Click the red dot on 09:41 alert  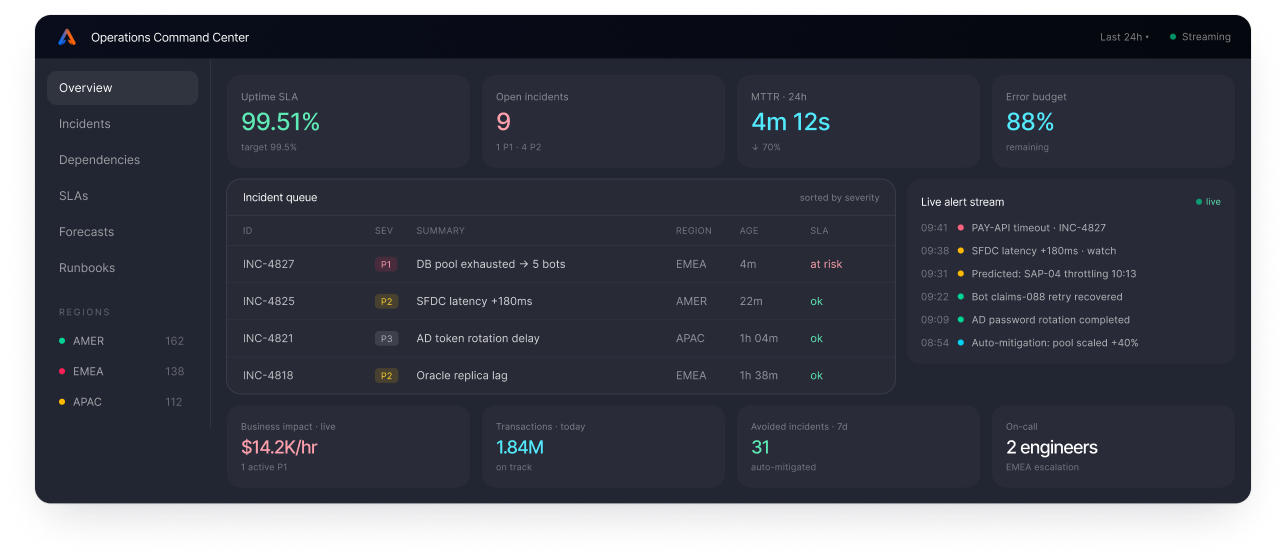961,228
